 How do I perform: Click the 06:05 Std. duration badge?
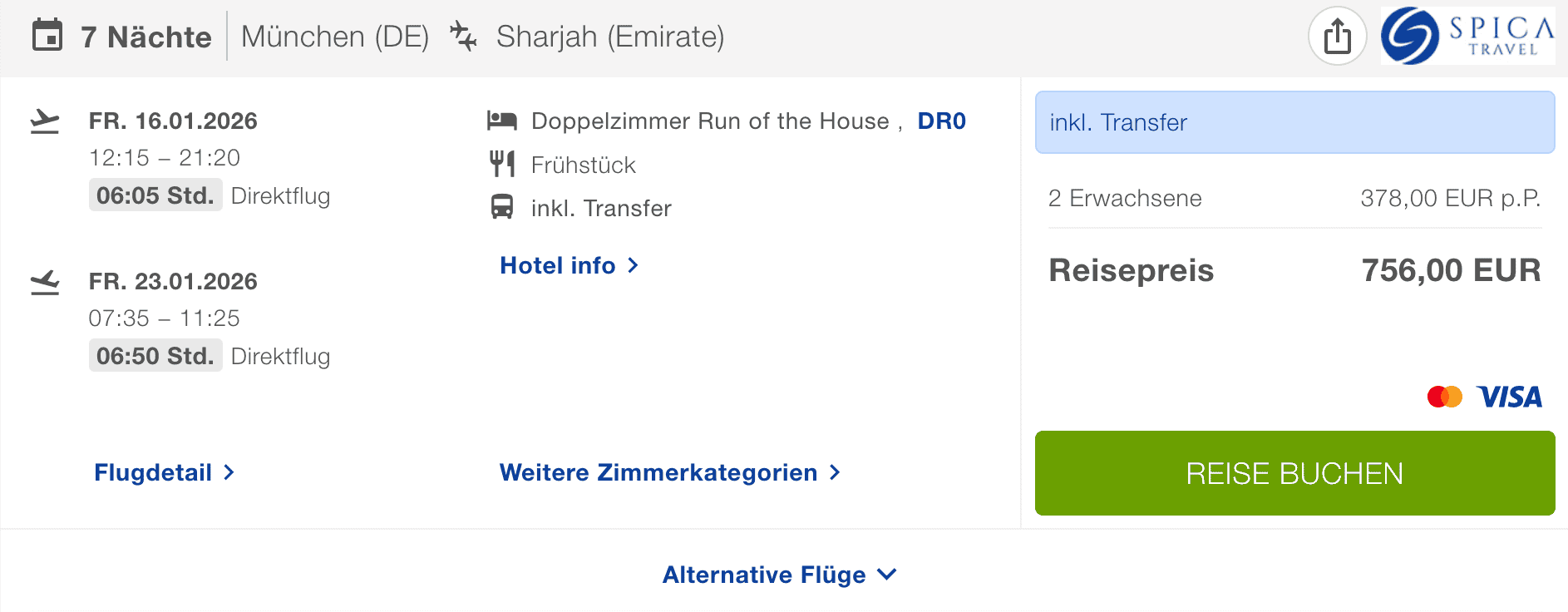click(x=155, y=195)
